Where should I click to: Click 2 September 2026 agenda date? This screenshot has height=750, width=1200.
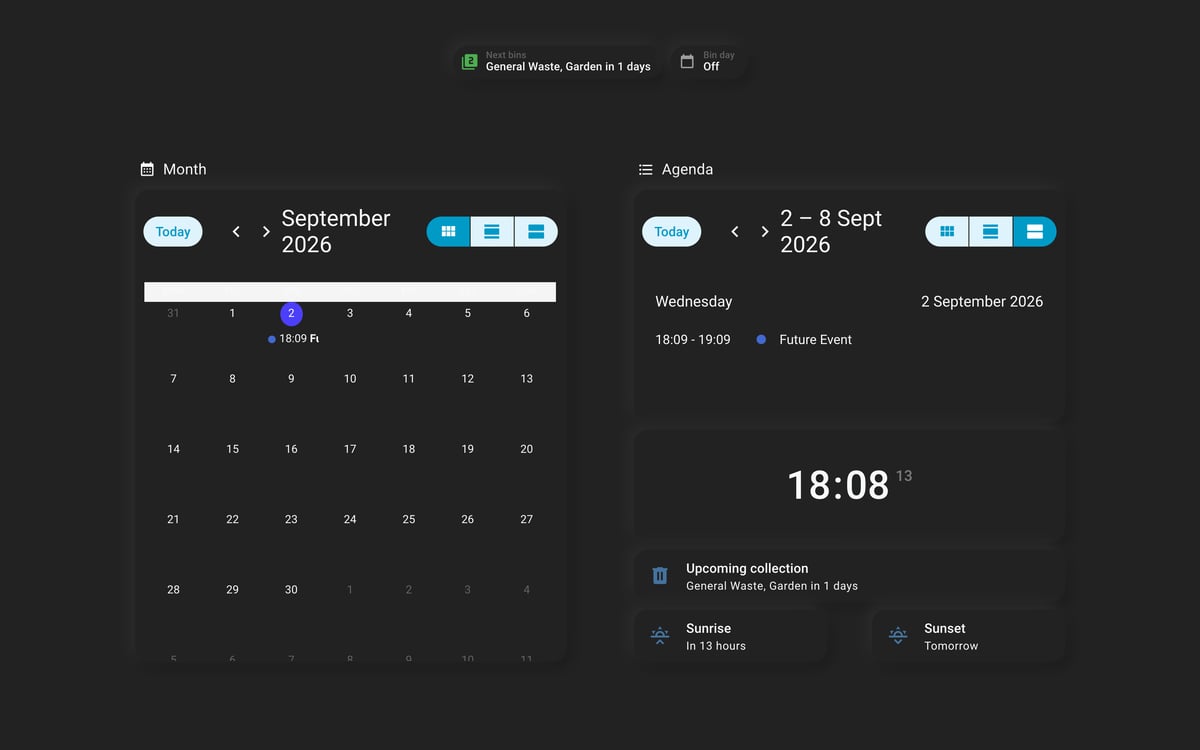tap(982, 301)
